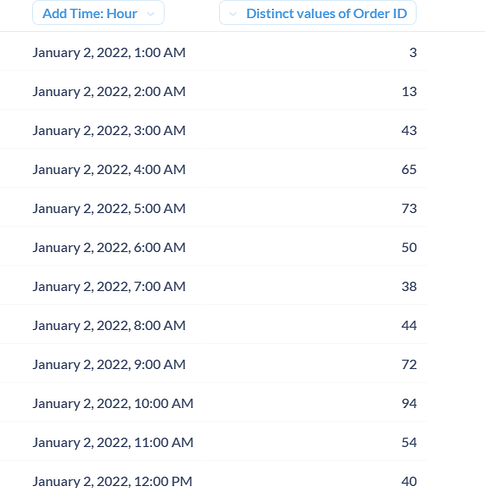Screen dimensions: 485x500
Task: Click the value 73 in Order ID column
Action: [409, 208]
